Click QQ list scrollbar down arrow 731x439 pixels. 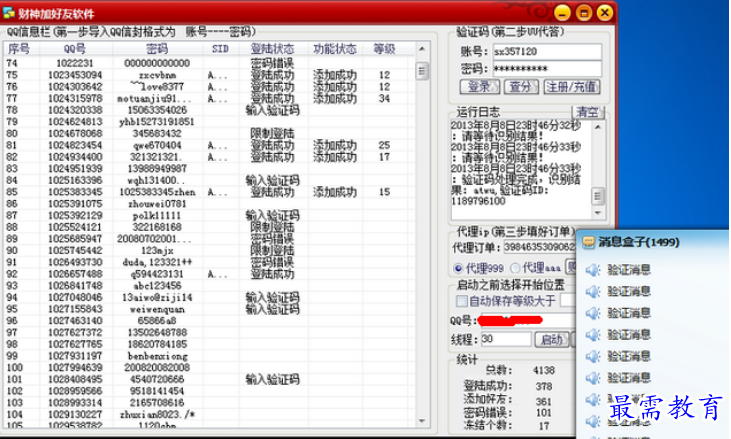[x=422, y=421]
